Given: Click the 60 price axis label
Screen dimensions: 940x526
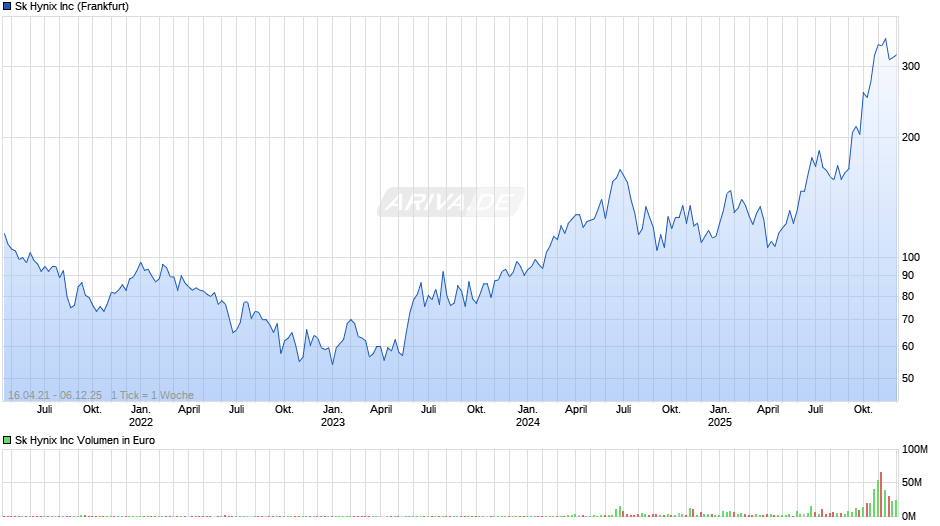Looking at the screenshot, I should coord(908,347).
